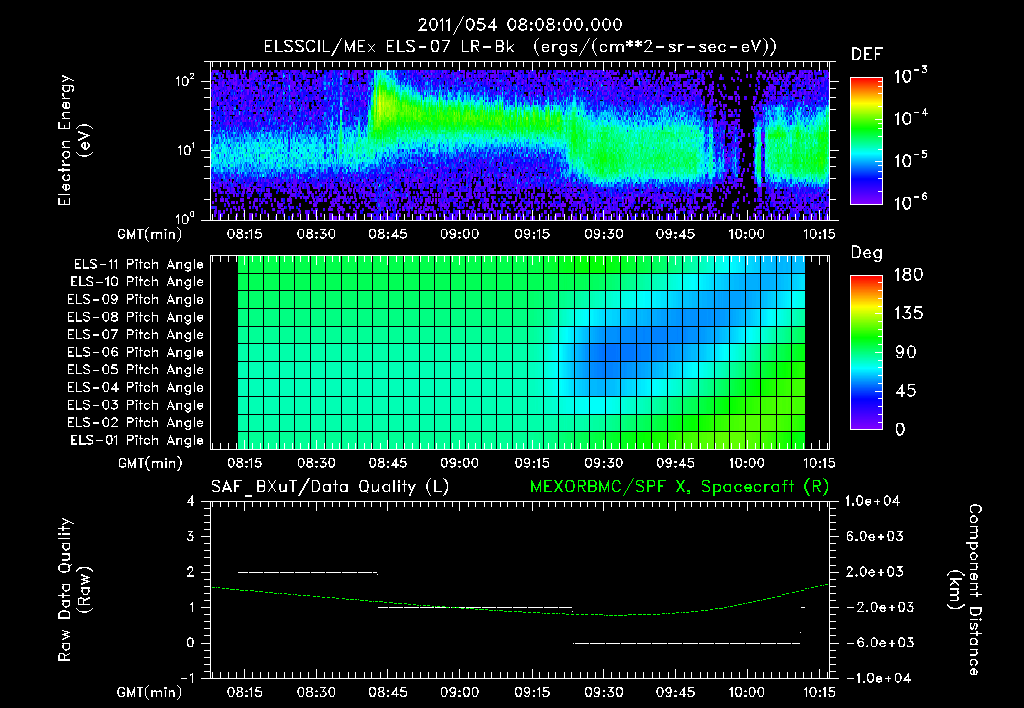
Task: Click the 'ELS-11 Pitch Angle' row label
Action: point(138,265)
